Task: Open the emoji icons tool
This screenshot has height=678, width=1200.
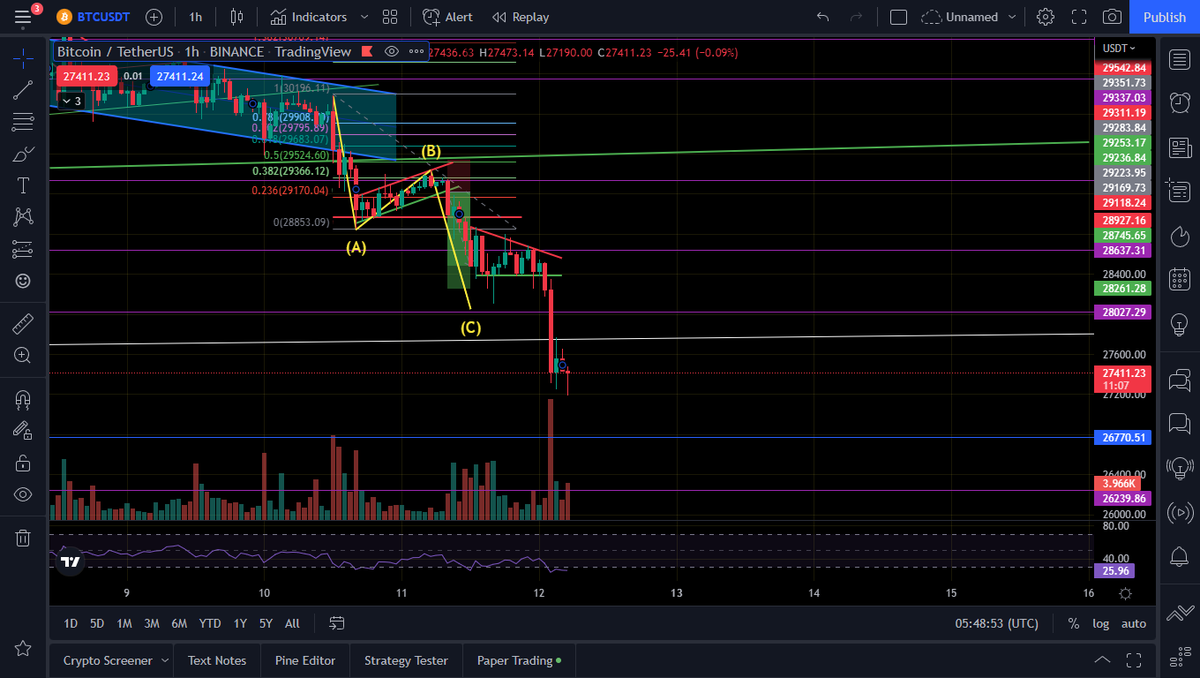Action: (22, 281)
